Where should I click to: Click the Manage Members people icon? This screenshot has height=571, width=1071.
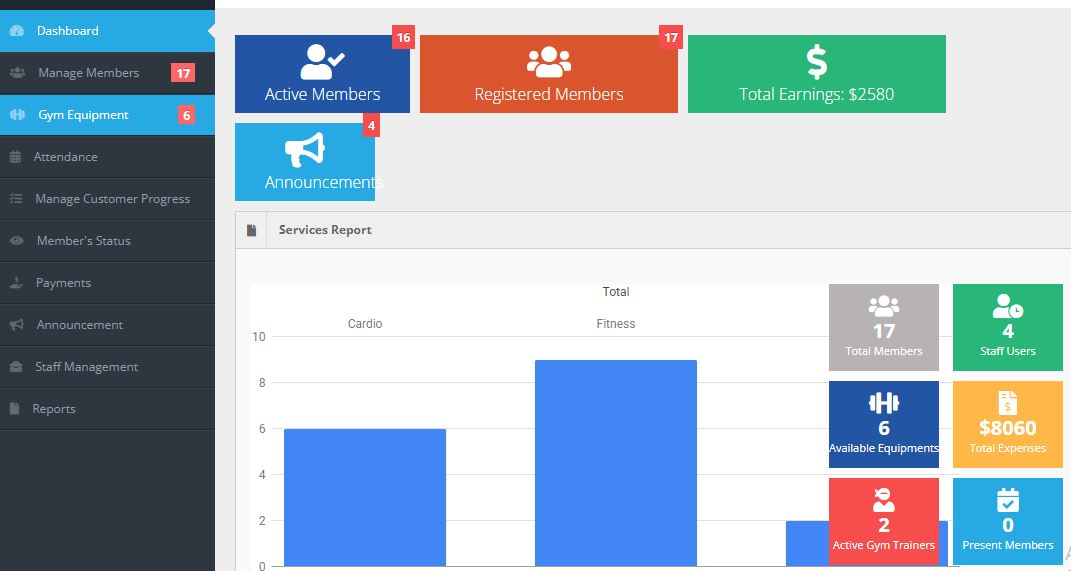(18, 72)
